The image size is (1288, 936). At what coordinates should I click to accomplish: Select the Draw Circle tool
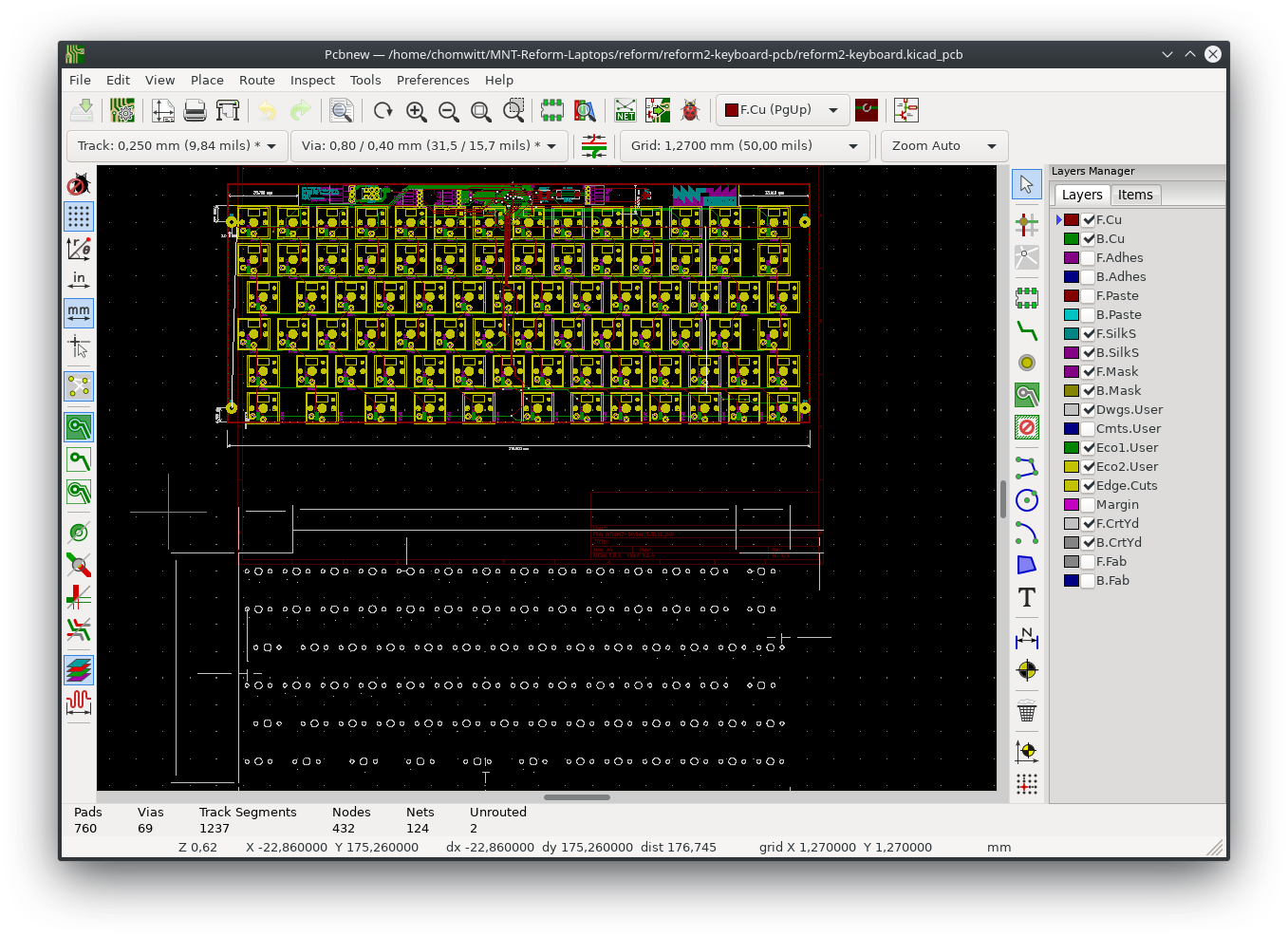click(1026, 500)
